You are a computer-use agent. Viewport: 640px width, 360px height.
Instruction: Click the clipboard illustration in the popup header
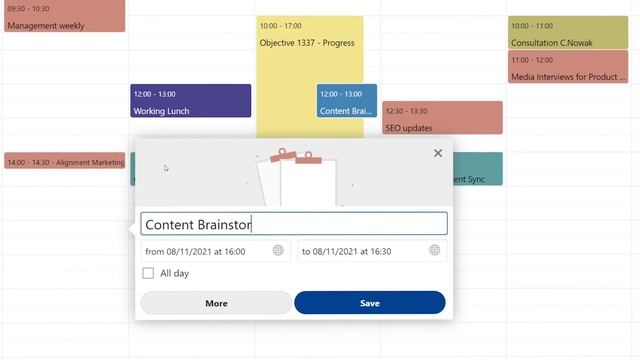298,178
